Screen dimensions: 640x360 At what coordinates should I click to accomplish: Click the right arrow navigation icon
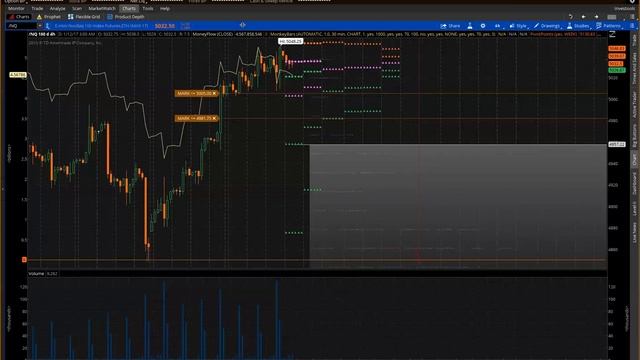click(x=596, y=17)
